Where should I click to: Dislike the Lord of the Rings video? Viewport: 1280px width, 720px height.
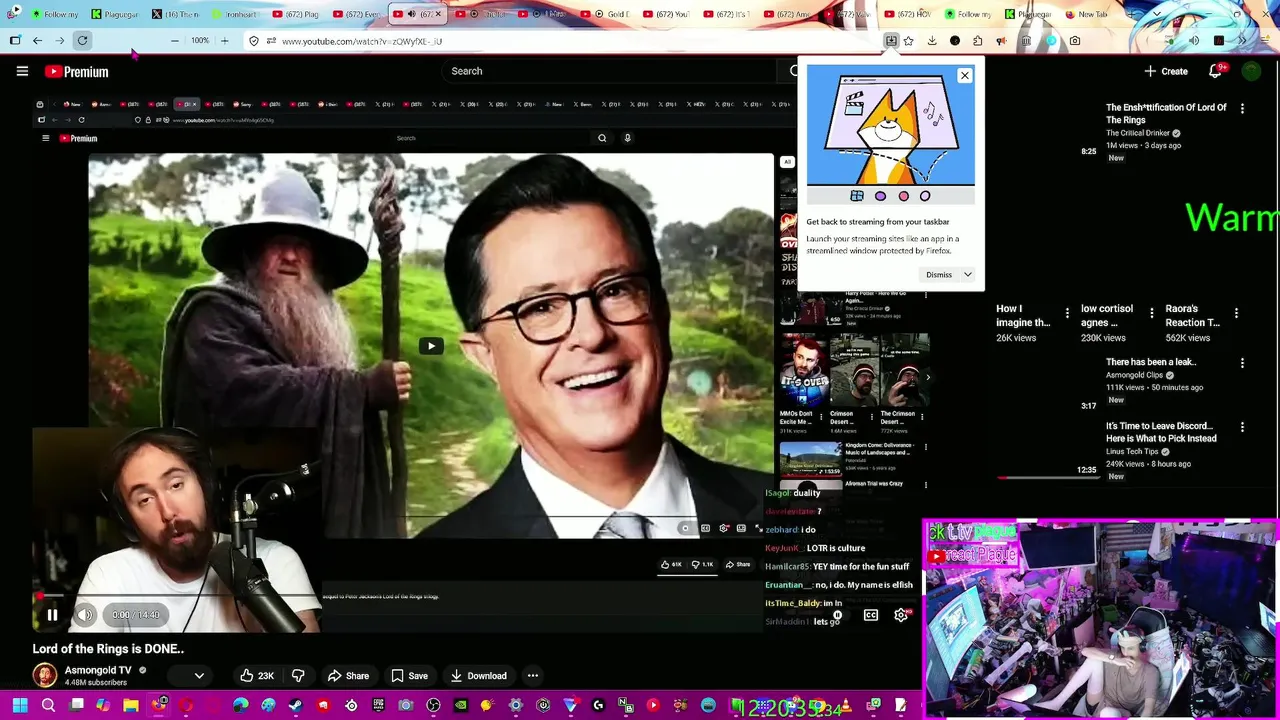pyautogui.click(x=298, y=676)
